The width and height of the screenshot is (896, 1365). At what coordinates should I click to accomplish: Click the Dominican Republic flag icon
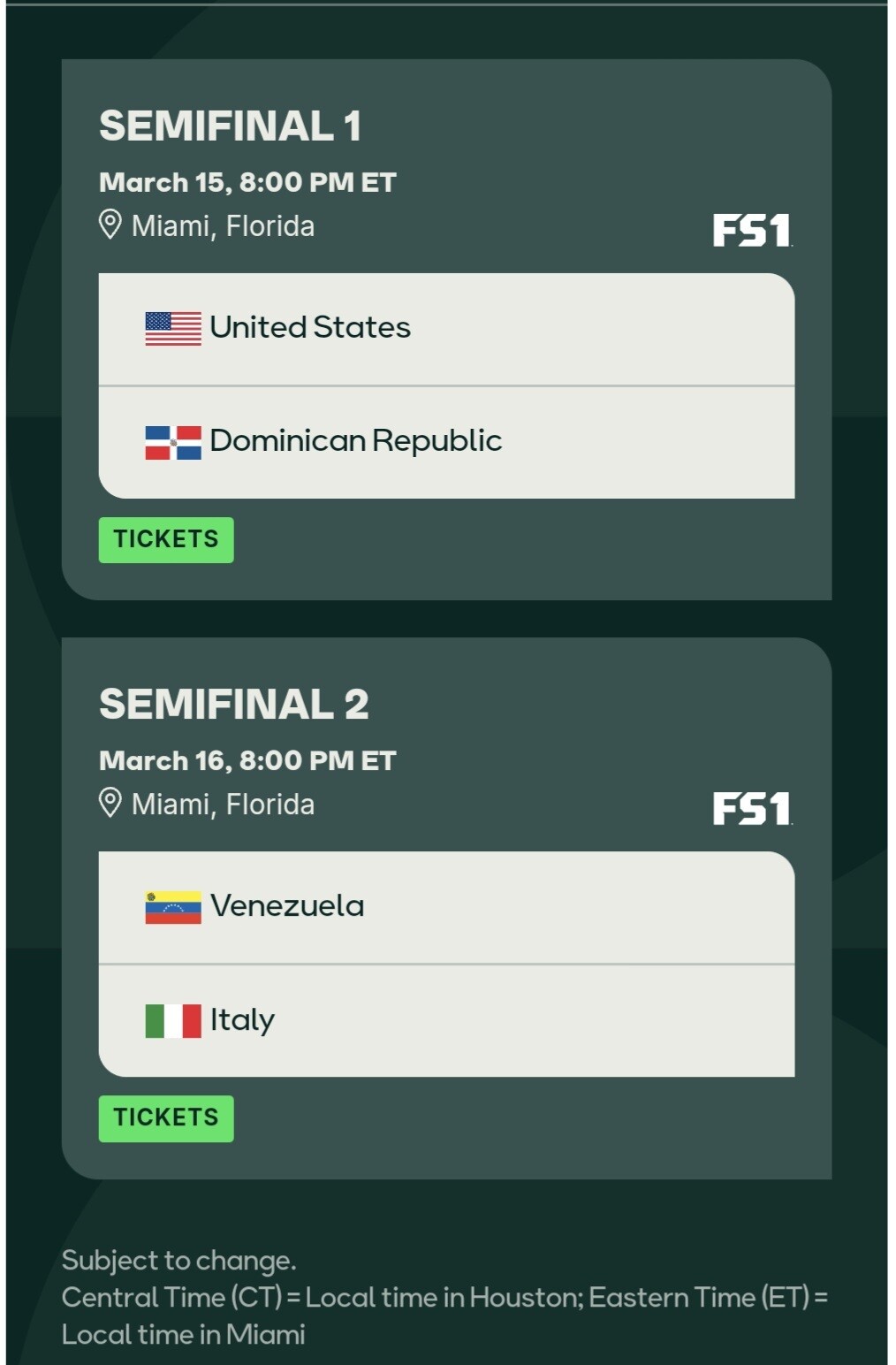pos(173,442)
